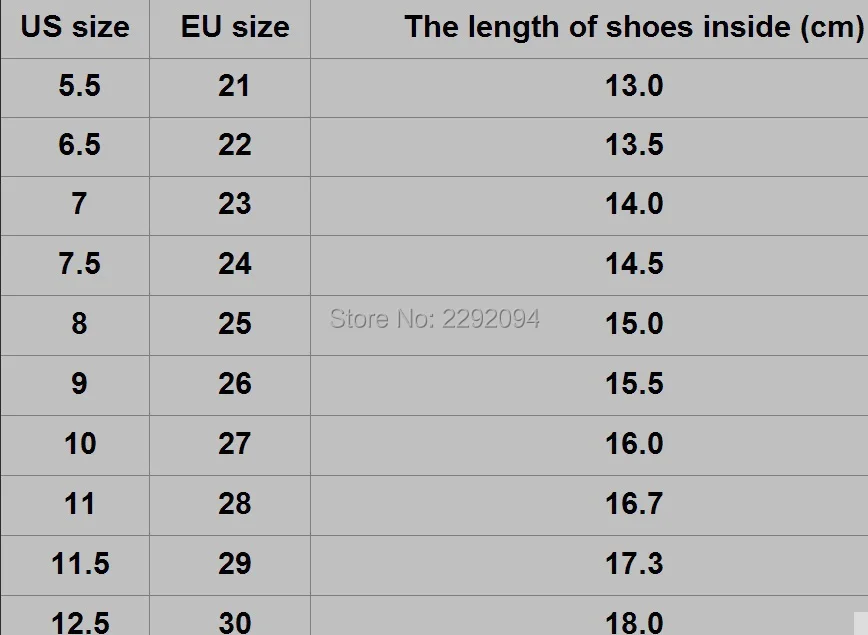Select the 17.3 length value

coord(634,564)
